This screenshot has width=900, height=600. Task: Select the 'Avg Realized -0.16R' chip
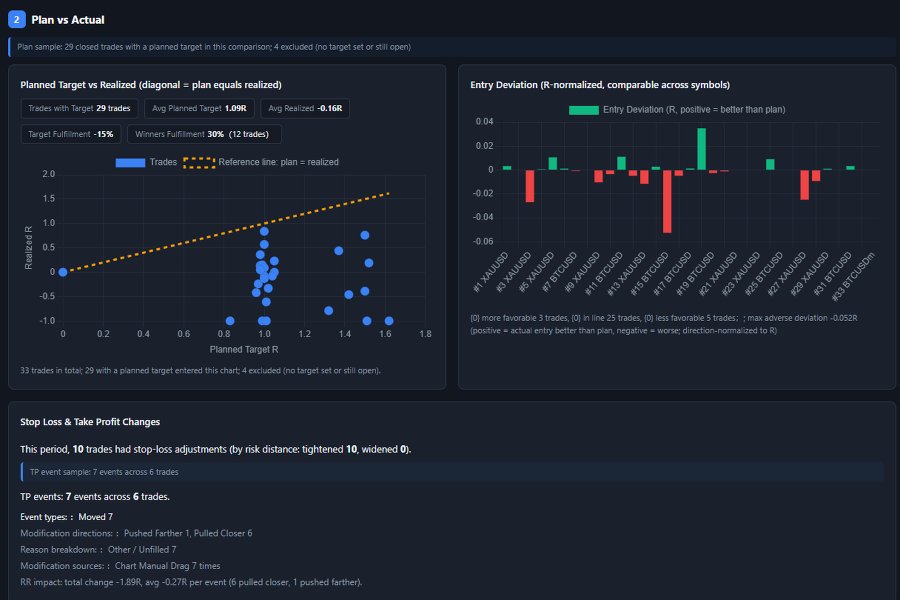coord(305,109)
